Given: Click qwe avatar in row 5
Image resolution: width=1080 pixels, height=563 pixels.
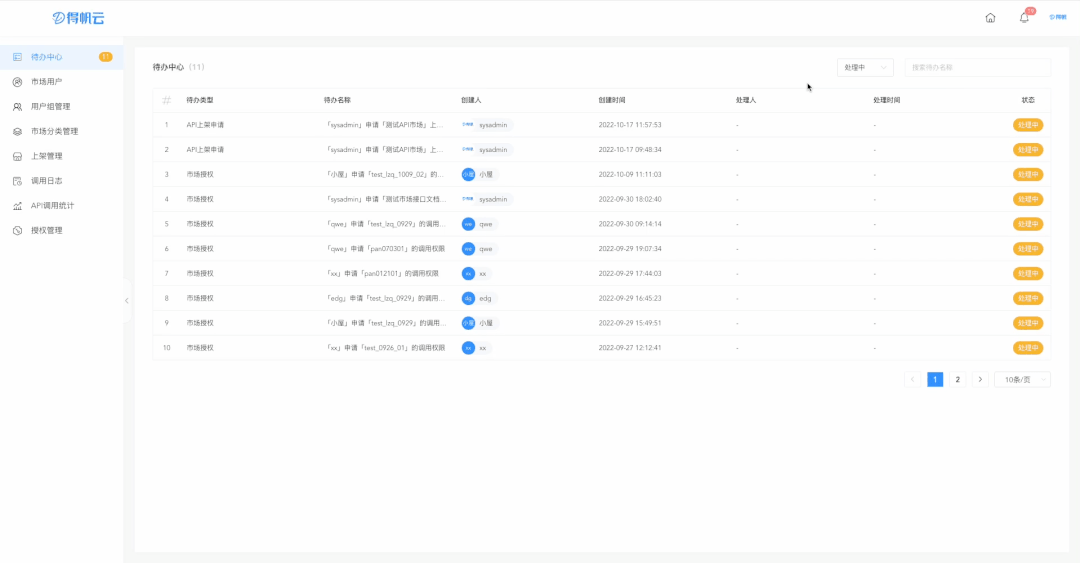Looking at the screenshot, I should pyautogui.click(x=468, y=224).
